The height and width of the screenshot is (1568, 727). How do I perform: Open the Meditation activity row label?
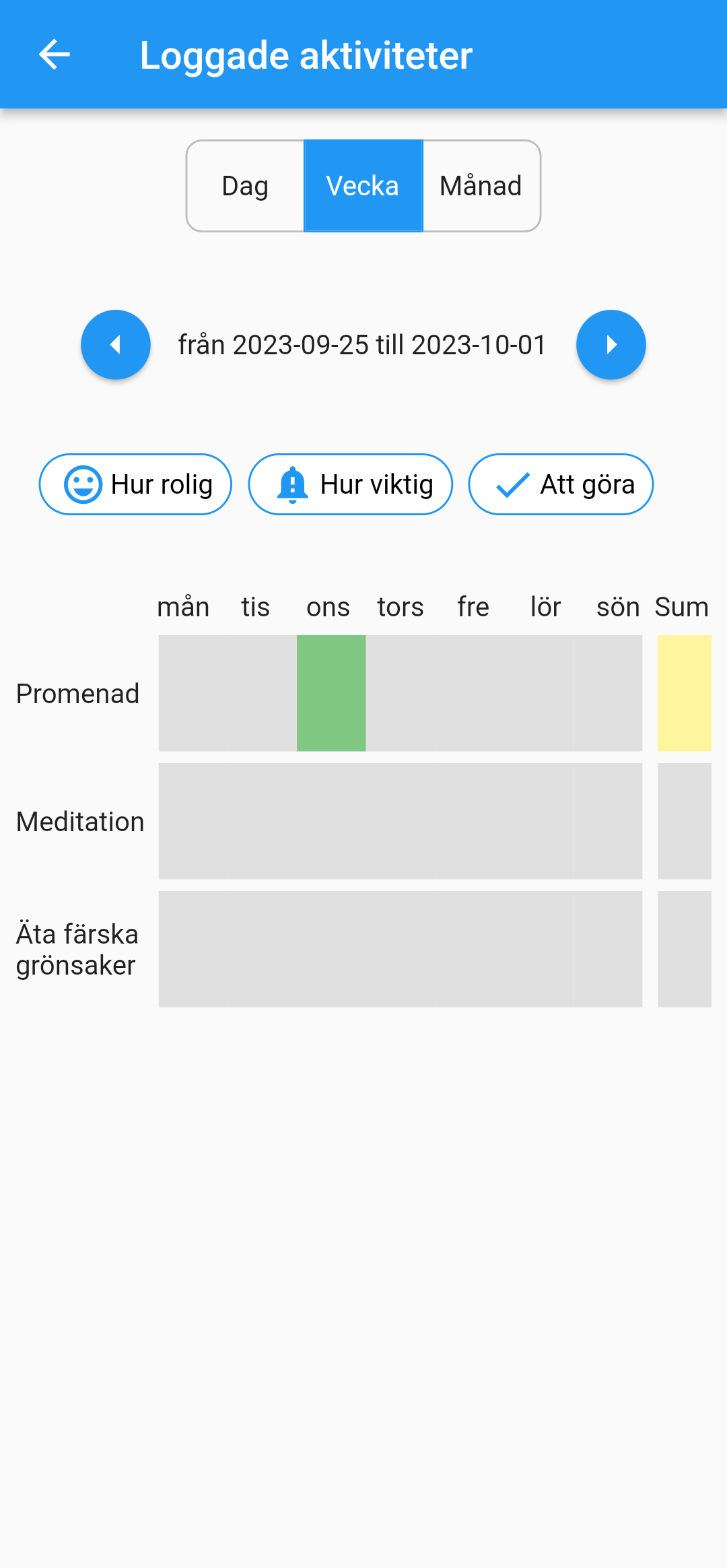point(80,822)
